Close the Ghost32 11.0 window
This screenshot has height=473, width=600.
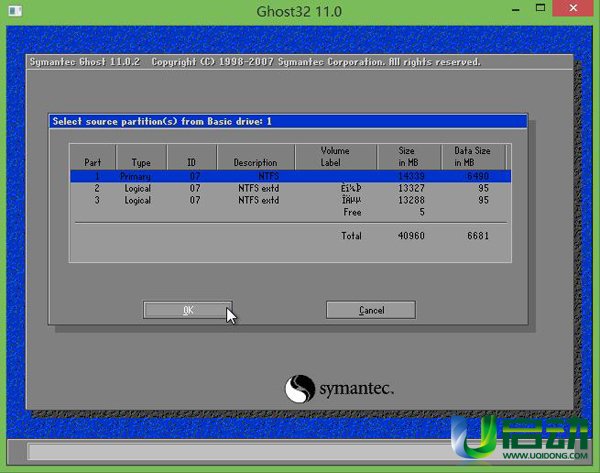(x=573, y=8)
